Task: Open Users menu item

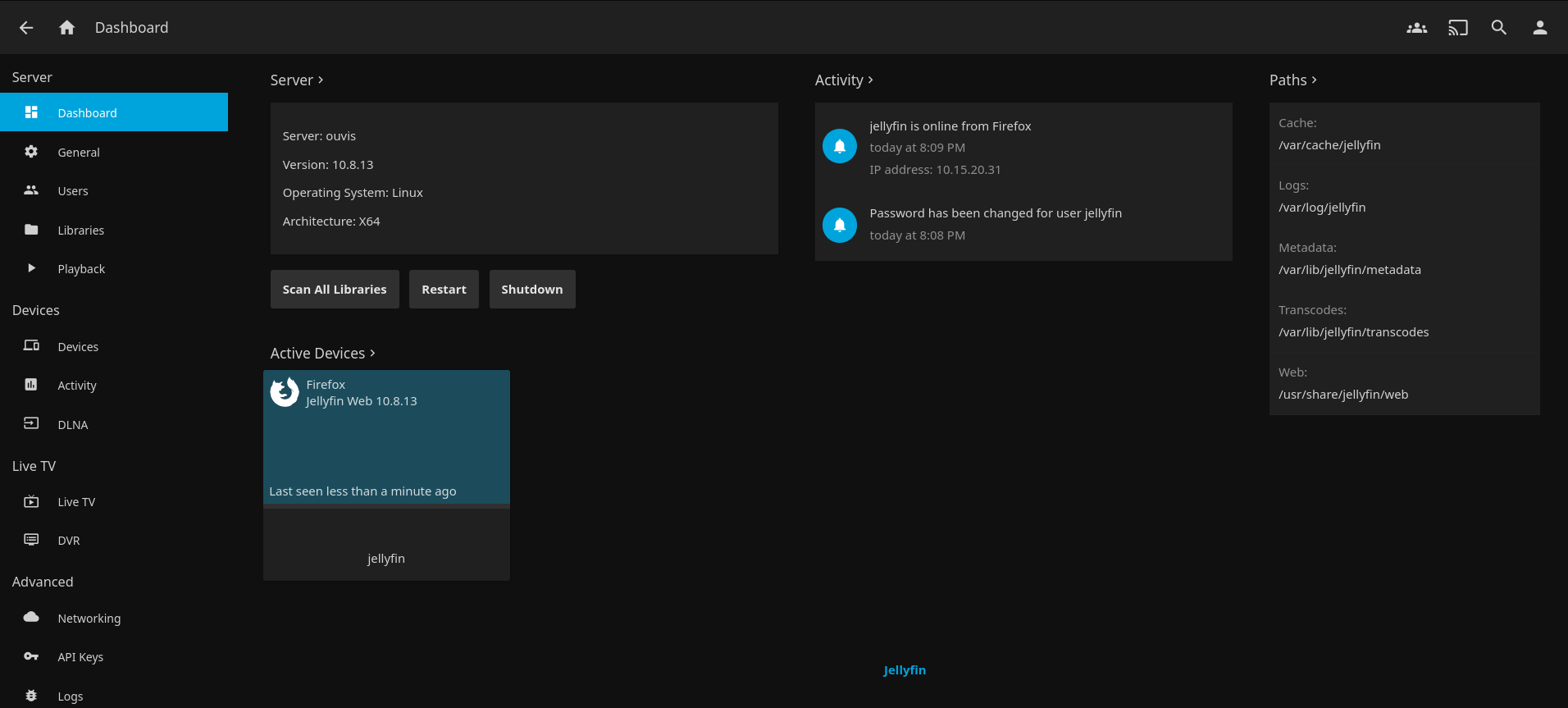Action: pyautogui.click(x=114, y=190)
